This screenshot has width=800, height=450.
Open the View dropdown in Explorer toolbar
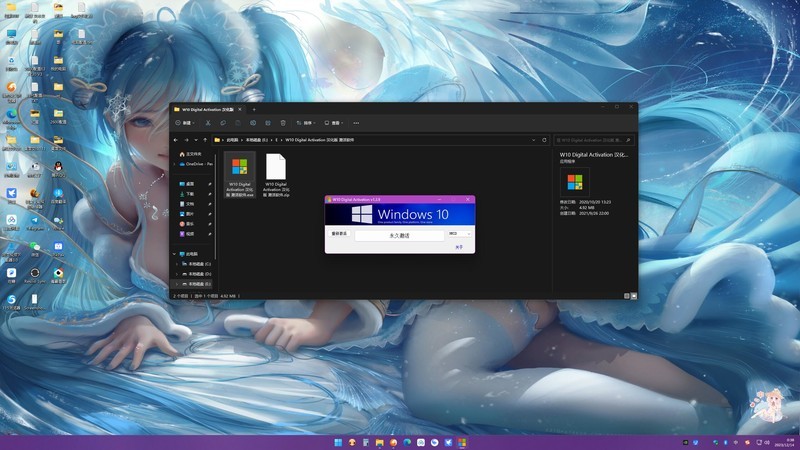click(334, 123)
